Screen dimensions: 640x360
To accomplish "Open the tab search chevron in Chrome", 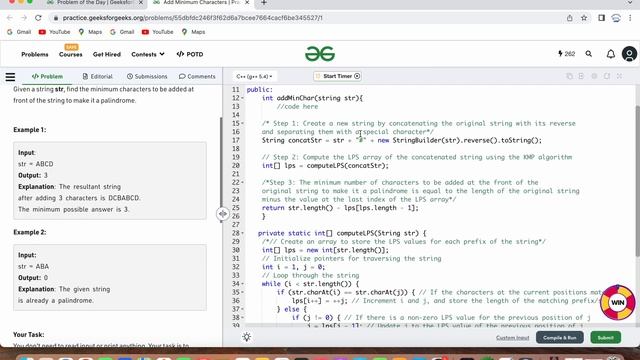I will pos(630,3).
